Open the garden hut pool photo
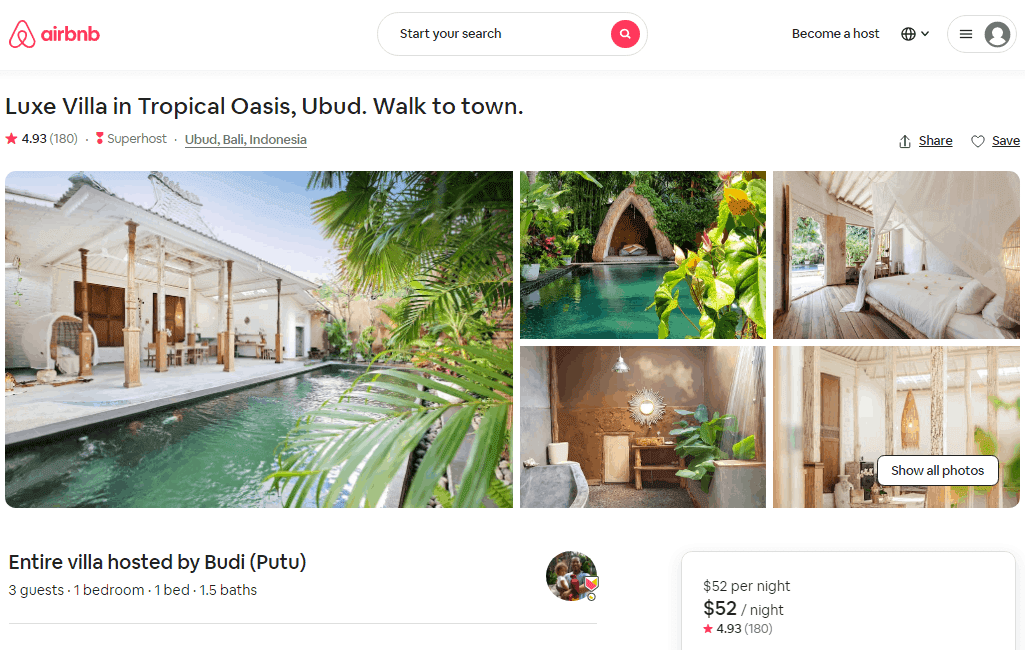 pos(643,255)
